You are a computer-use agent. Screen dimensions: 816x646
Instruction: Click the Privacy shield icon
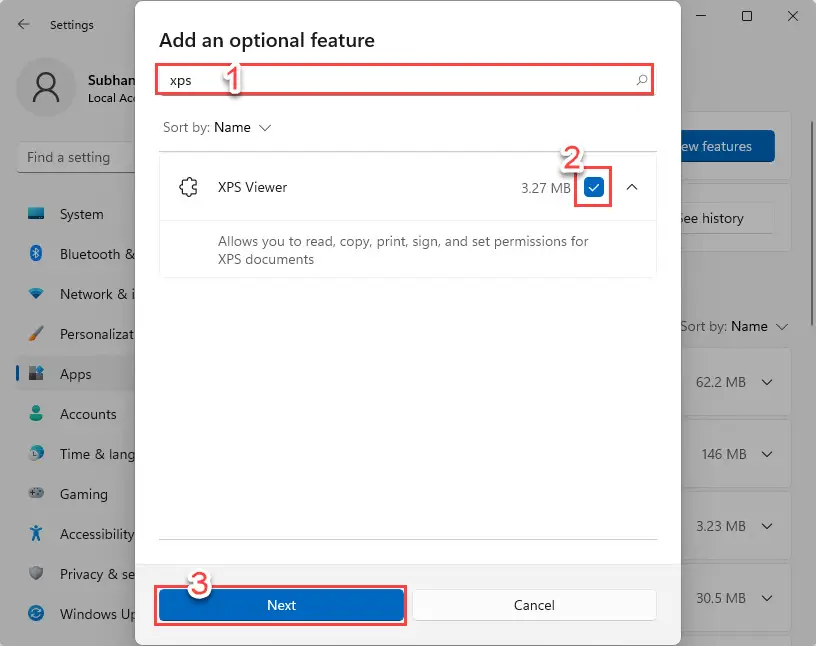tap(36, 573)
